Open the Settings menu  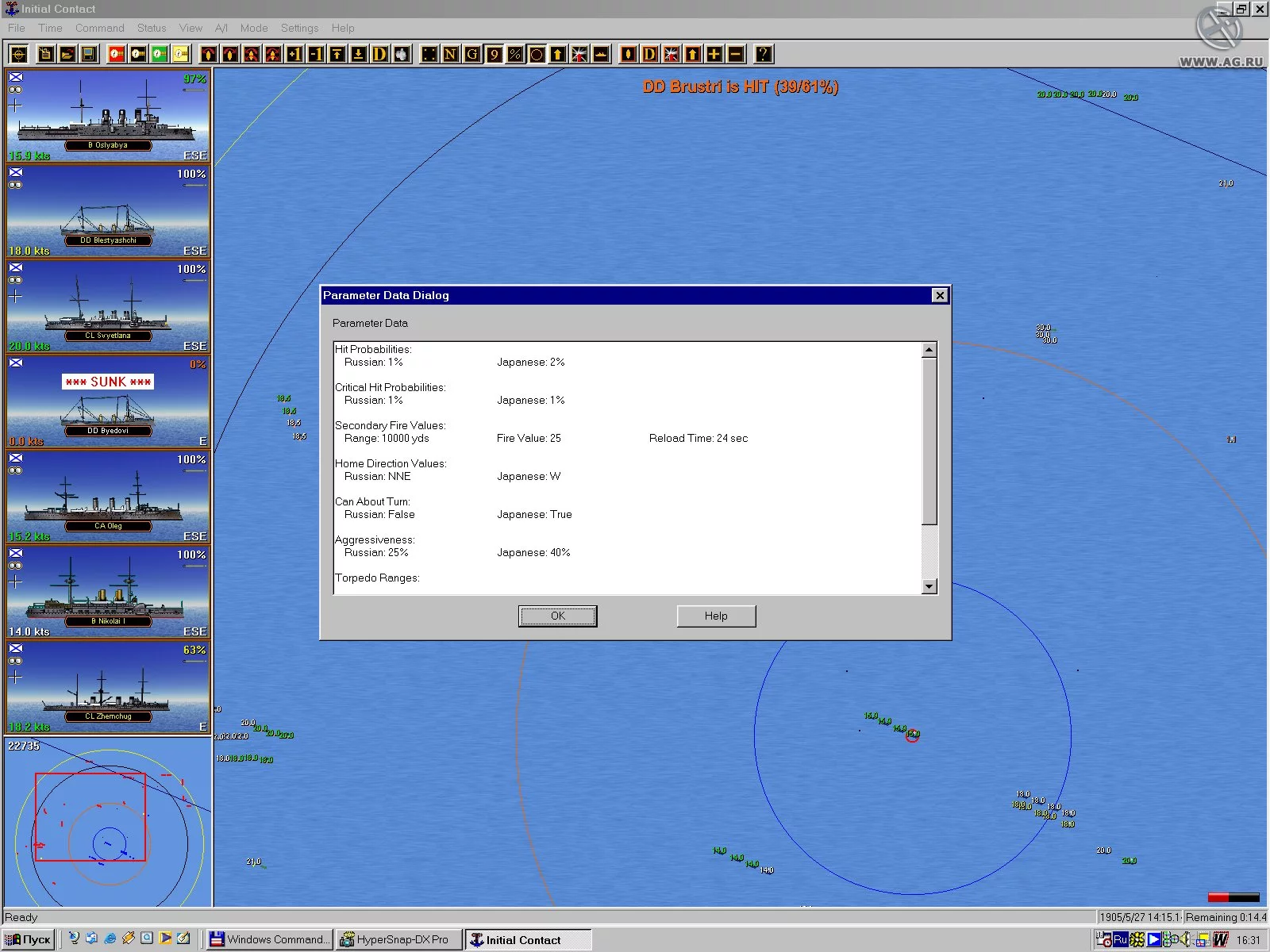coord(299,28)
